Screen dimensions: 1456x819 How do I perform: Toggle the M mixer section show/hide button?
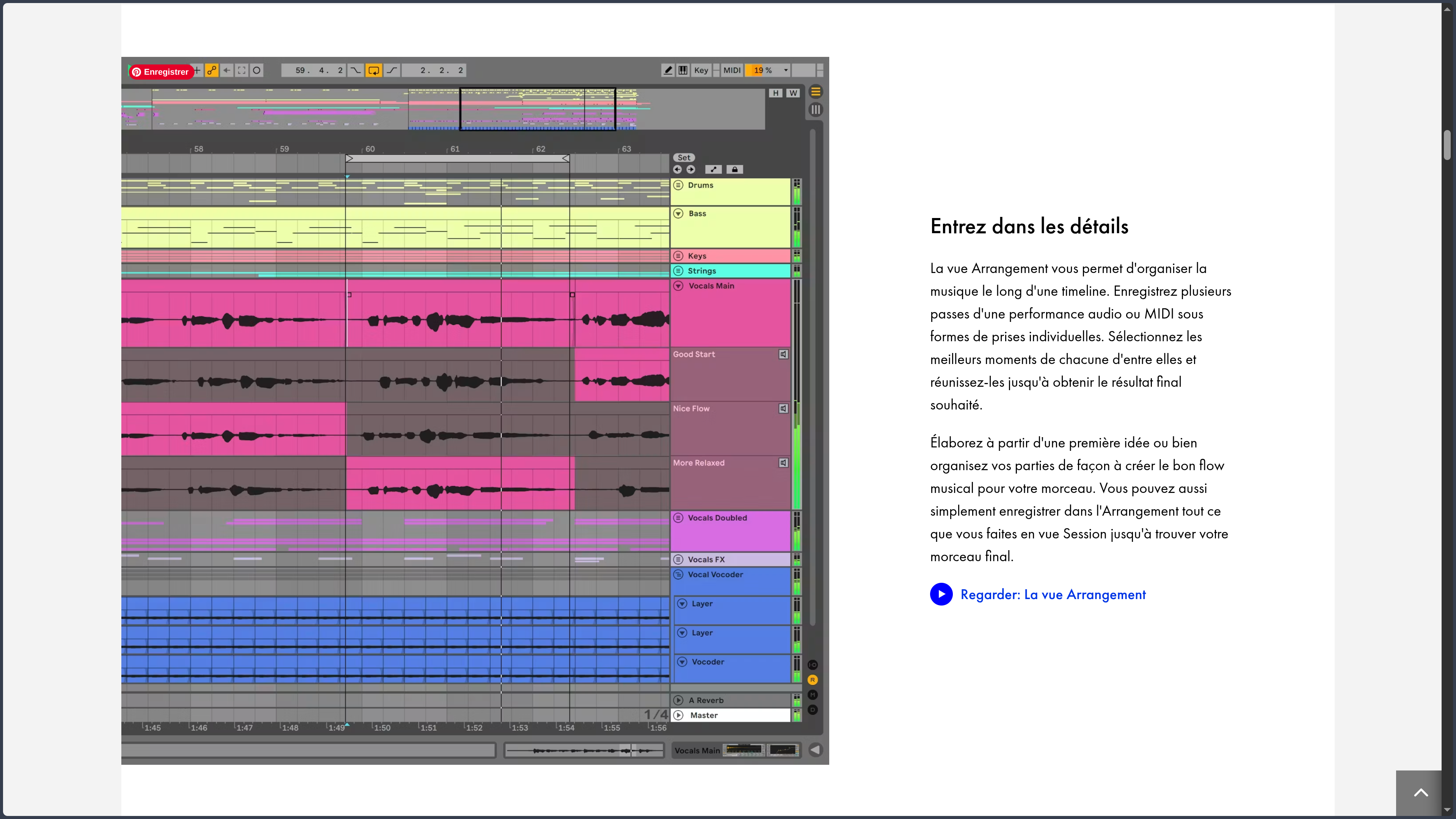[813, 695]
